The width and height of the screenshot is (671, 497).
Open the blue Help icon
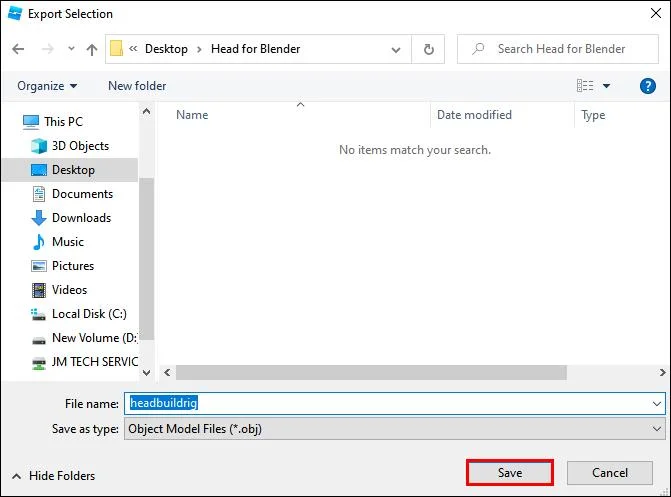[x=647, y=86]
